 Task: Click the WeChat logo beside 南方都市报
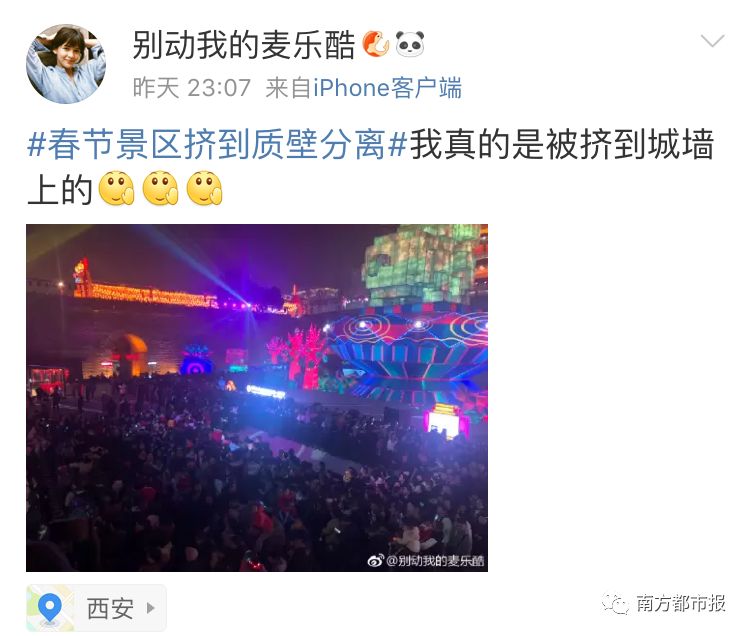[x=615, y=603]
